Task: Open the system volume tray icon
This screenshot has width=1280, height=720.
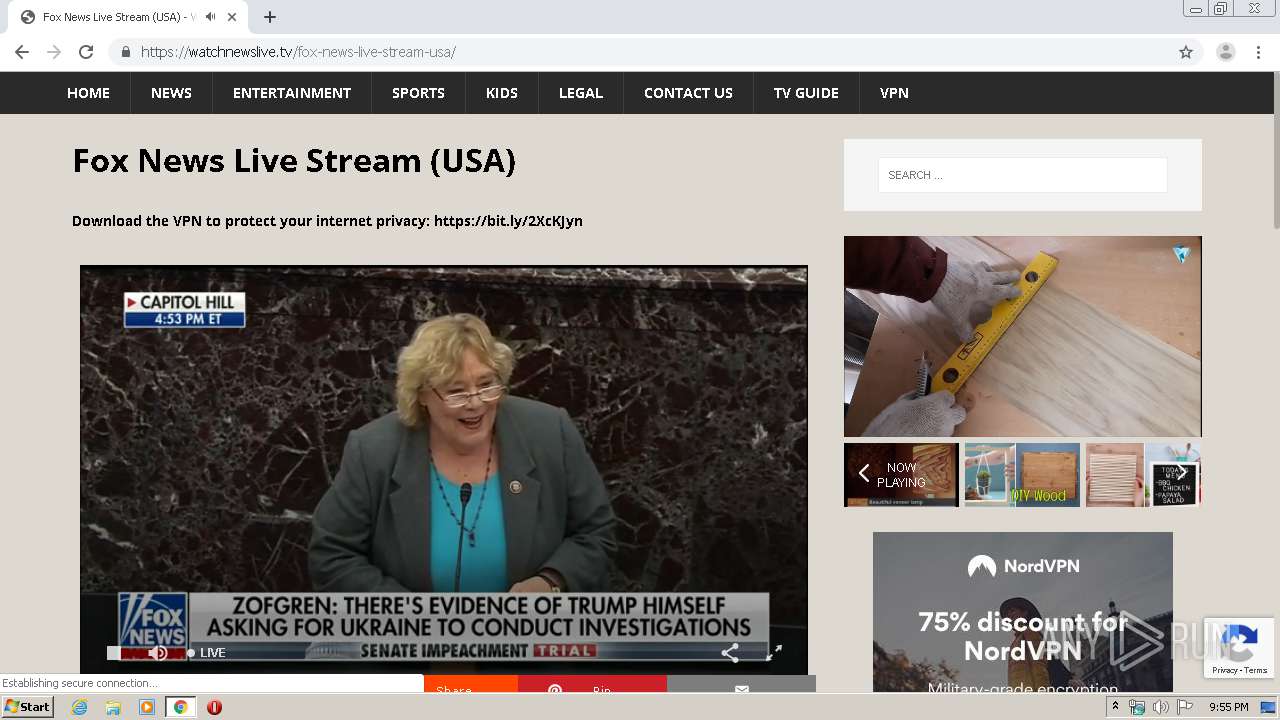Action: 1160,707
